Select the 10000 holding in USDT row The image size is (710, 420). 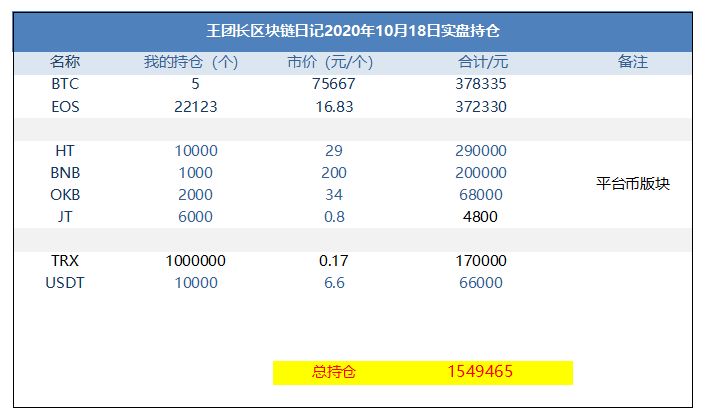(x=196, y=283)
